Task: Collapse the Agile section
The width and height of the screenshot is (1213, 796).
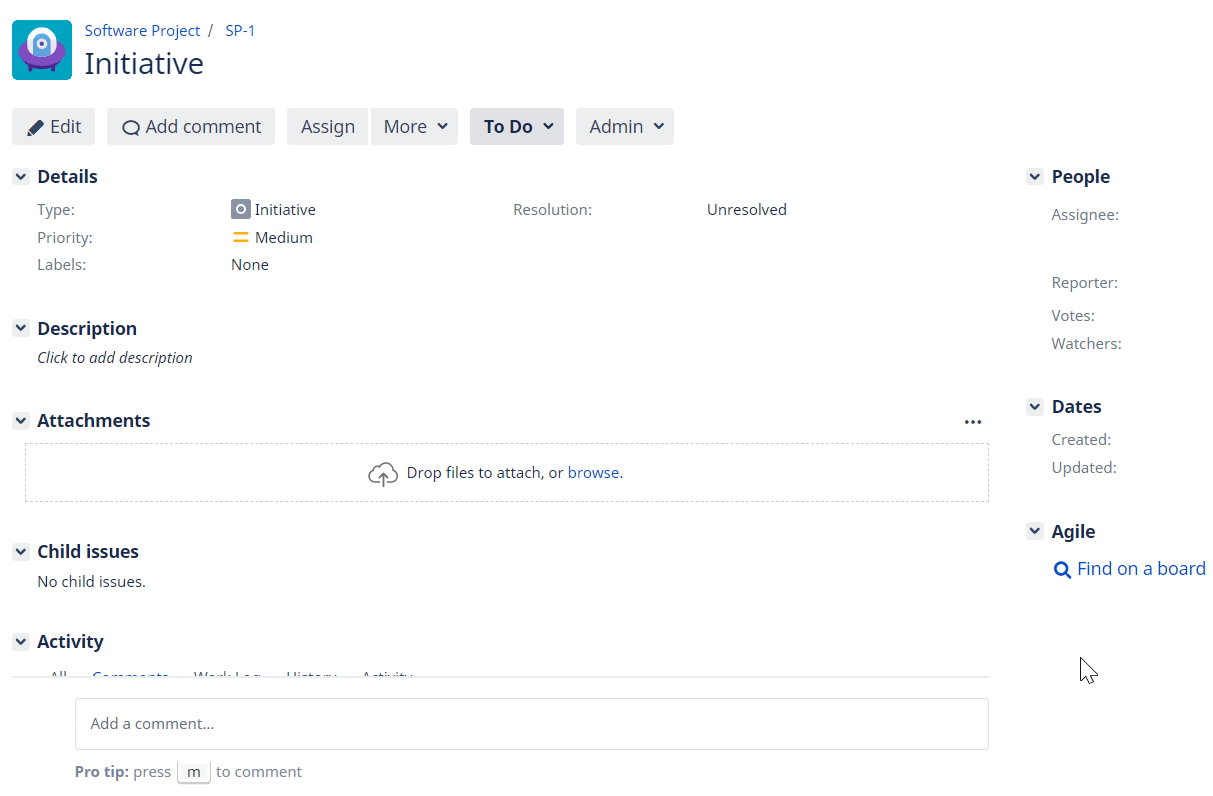Action: click(x=1034, y=531)
